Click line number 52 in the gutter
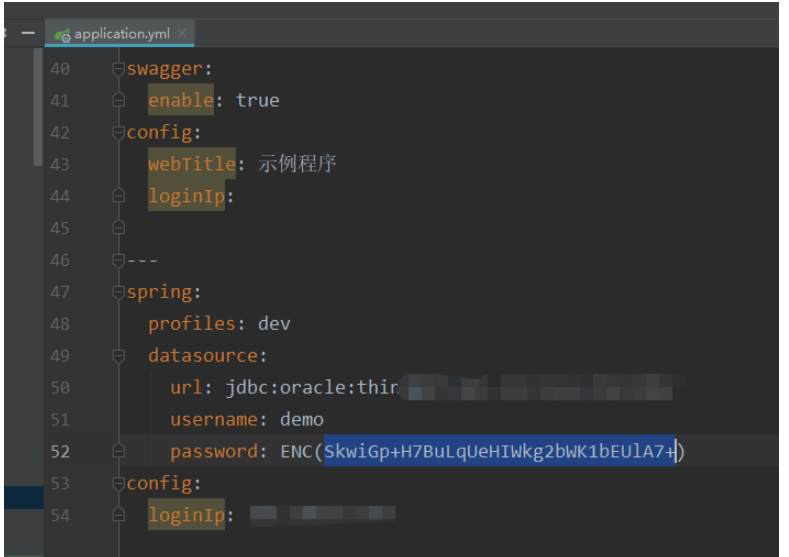 click(x=60, y=452)
